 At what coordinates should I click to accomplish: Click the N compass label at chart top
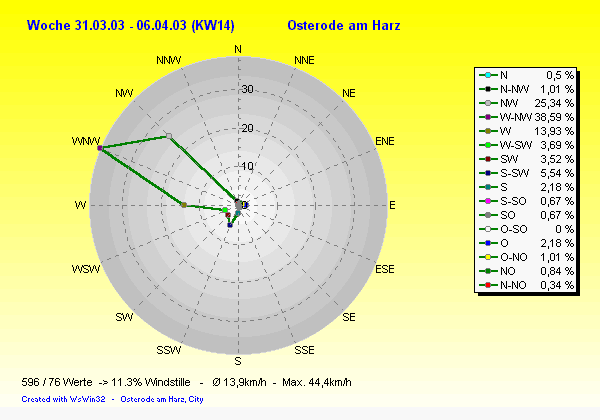[237, 49]
